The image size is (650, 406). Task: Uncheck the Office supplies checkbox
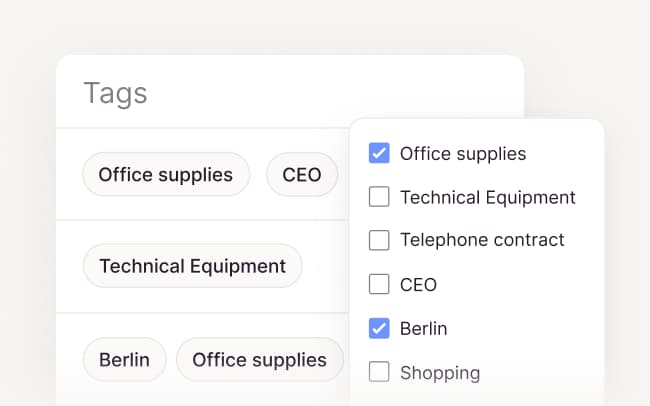[379, 153]
